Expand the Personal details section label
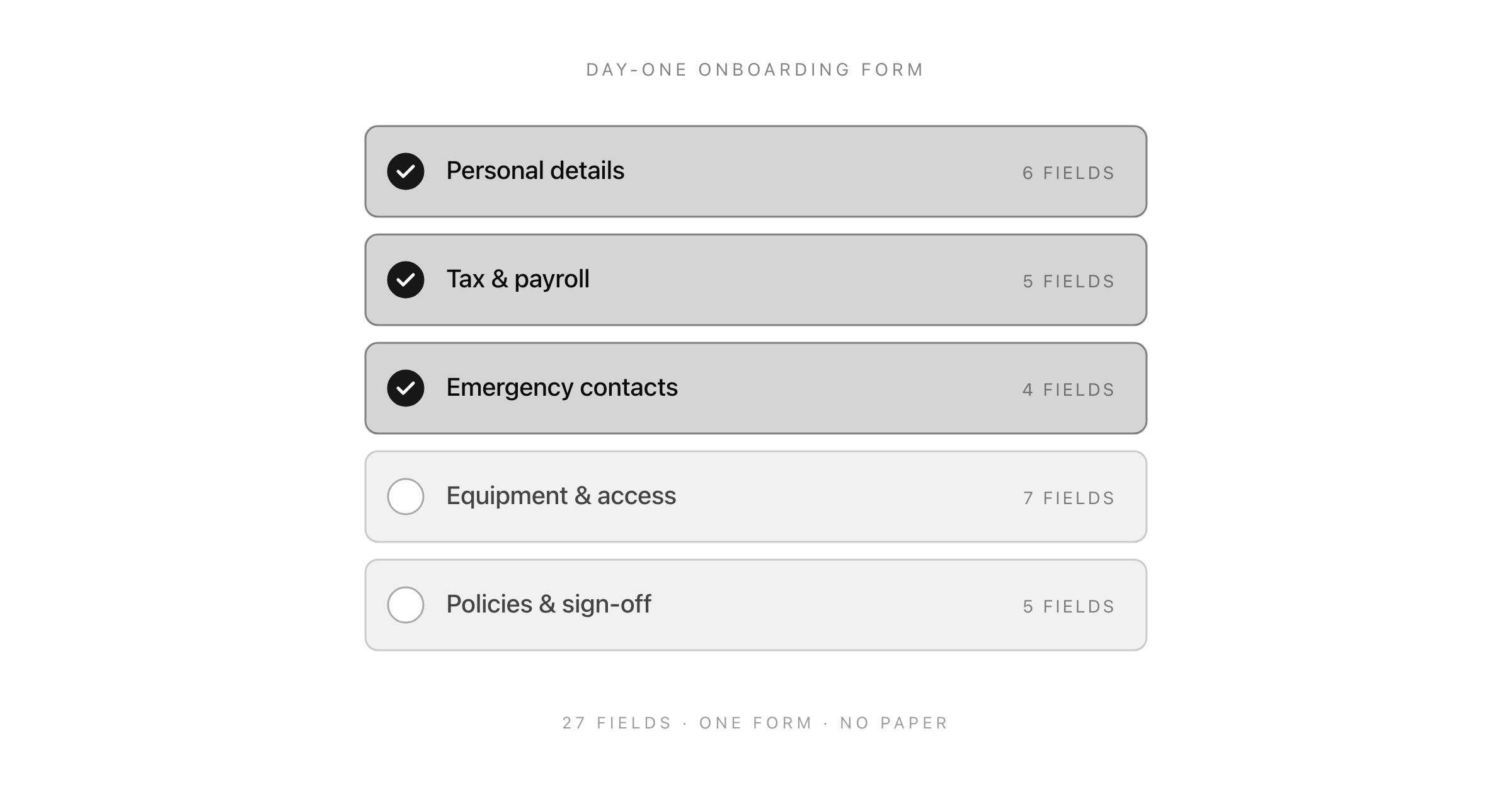The width and height of the screenshot is (1512, 794). (535, 171)
